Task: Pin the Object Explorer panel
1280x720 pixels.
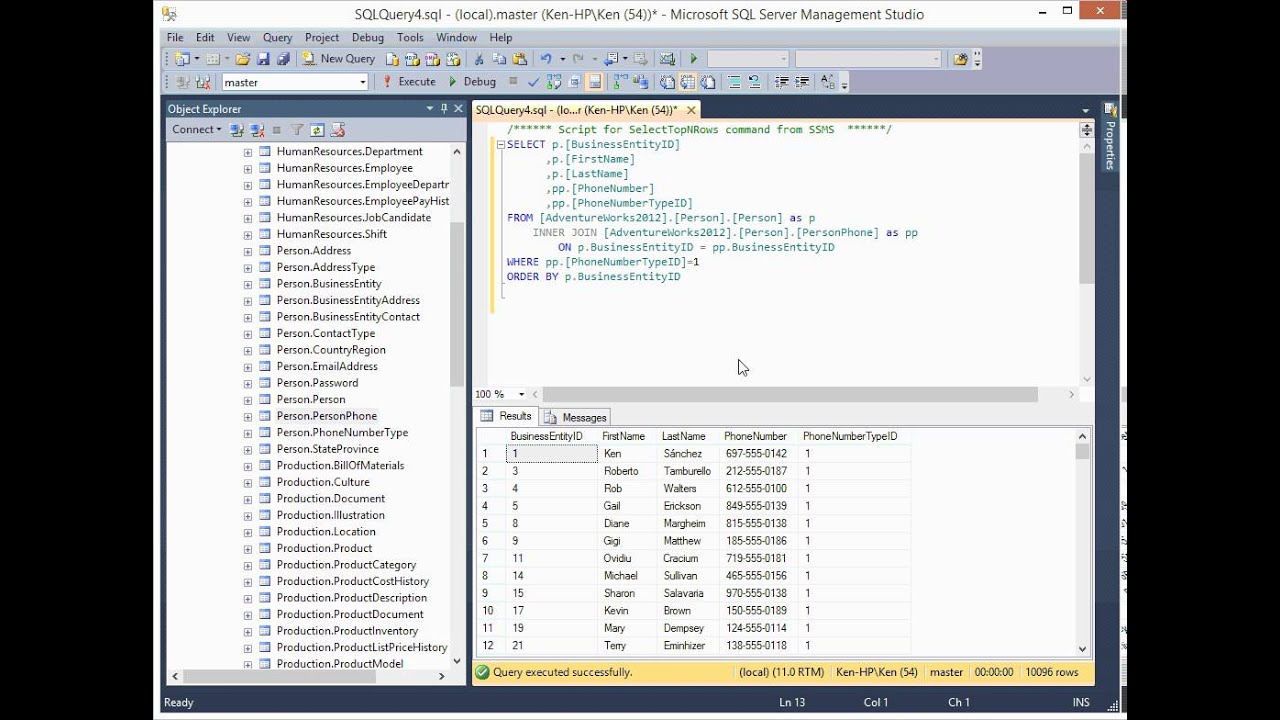Action: [x=444, y=108]
